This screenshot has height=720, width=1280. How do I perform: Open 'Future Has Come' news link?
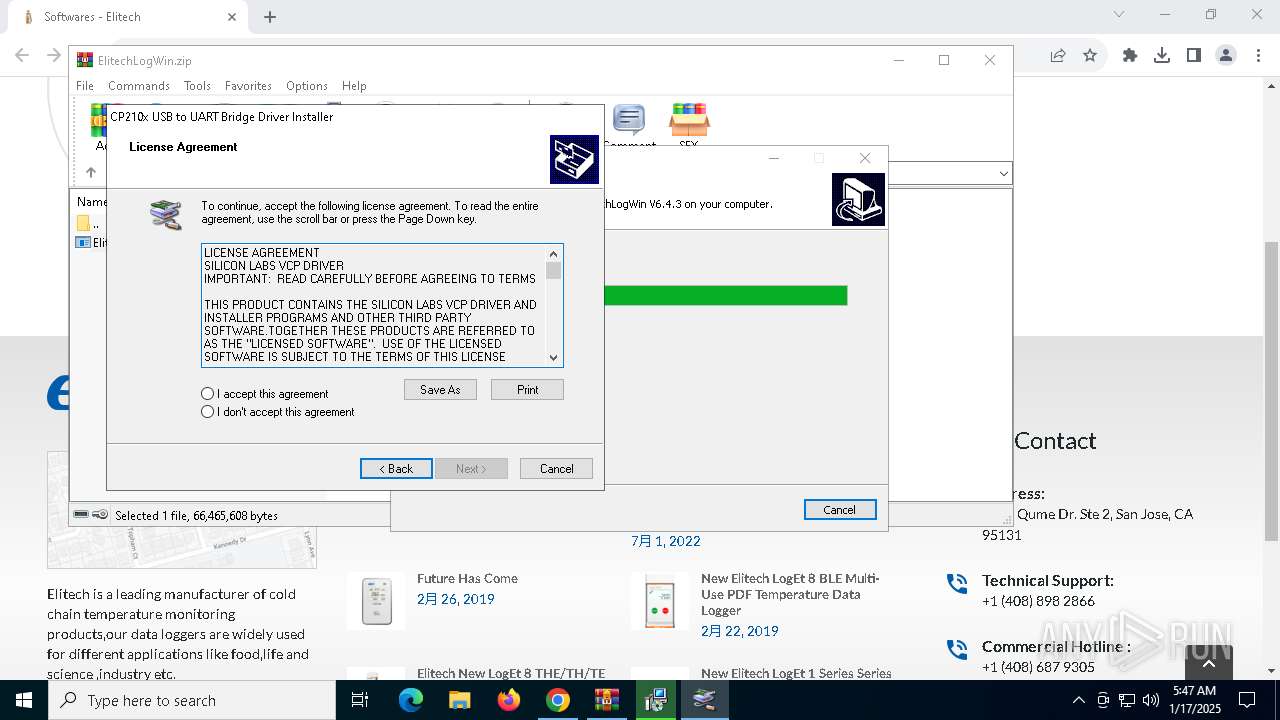click(467, 578)
